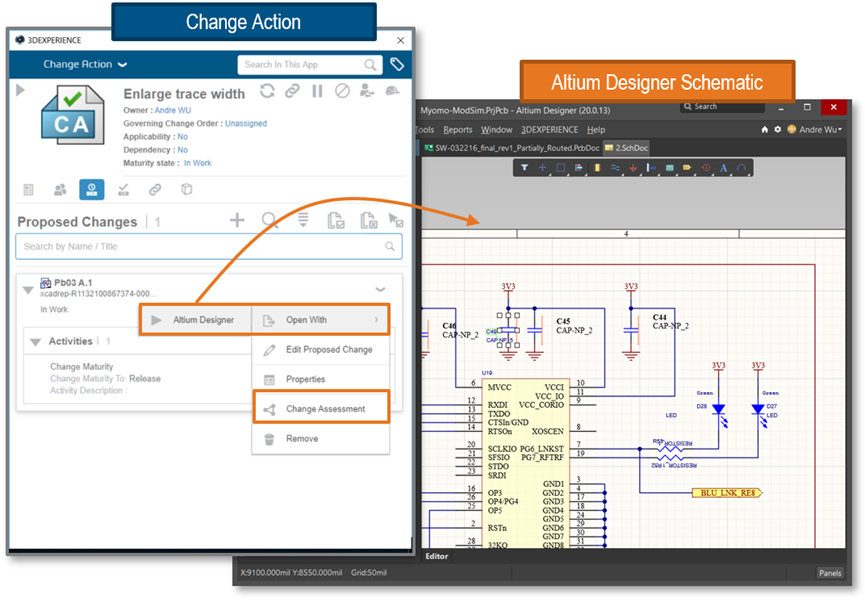
Task: Collapse the Pb03 A.1 proposed change row
Action: [28, 290]
